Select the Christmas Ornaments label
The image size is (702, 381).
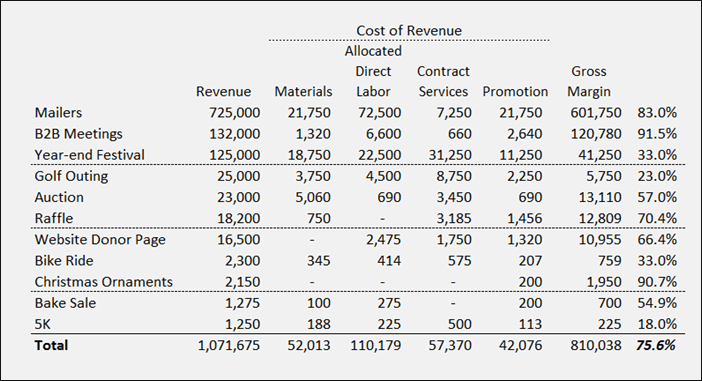[103, 282]
